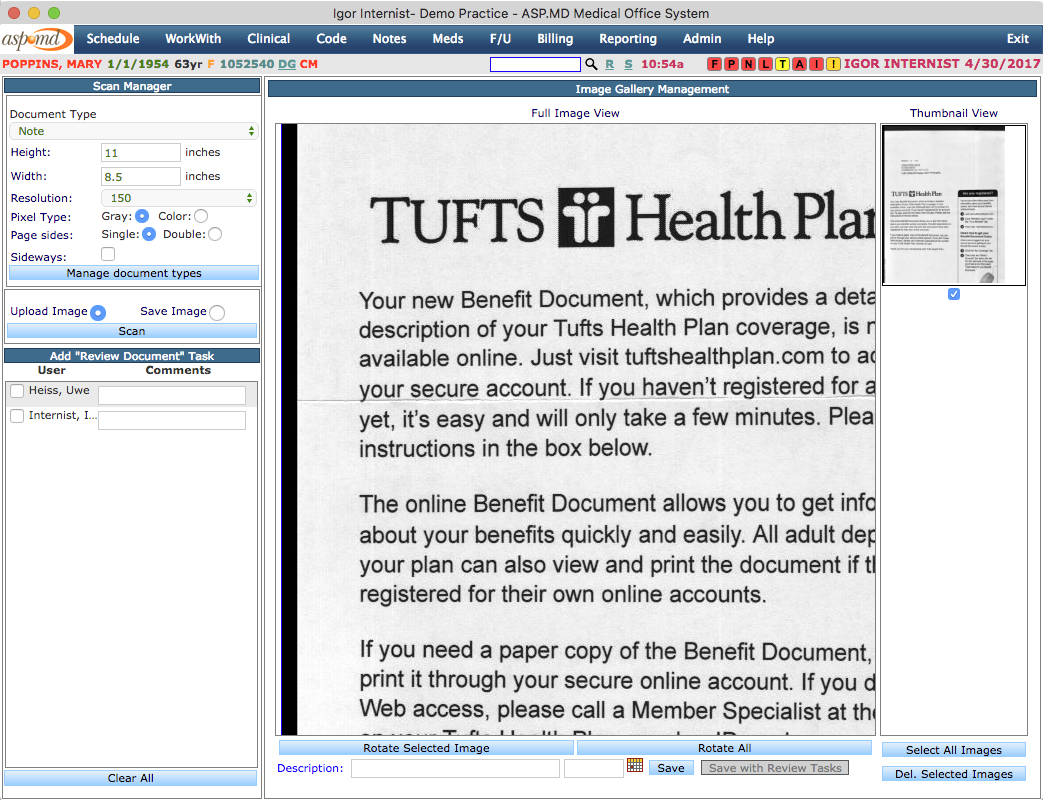Viewport: 1043px width, 800px height.
Task: Click the yellow exclamation alert icon
Action: tap(833, 64)
